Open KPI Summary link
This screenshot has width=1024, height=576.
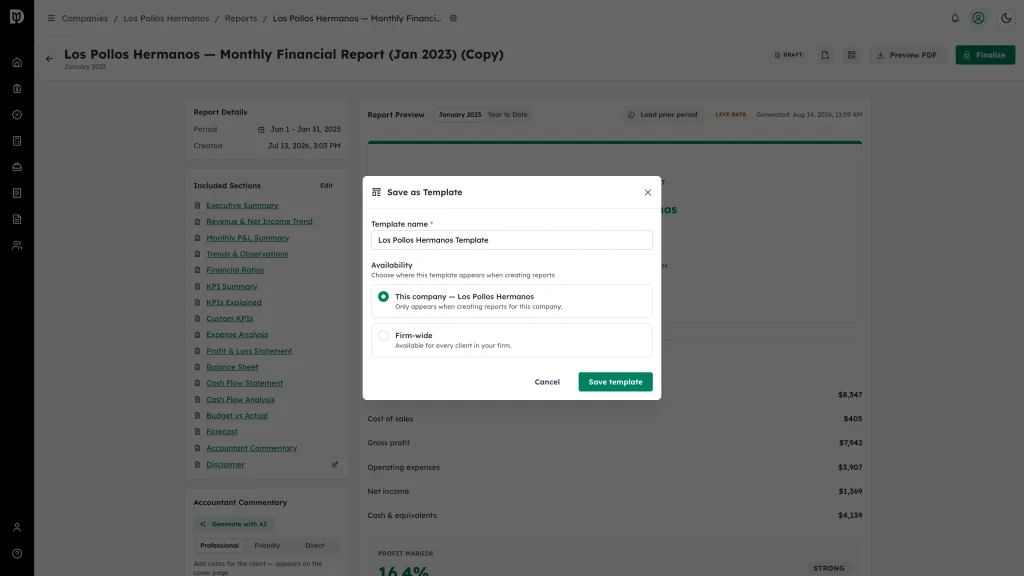pos(232,286)
